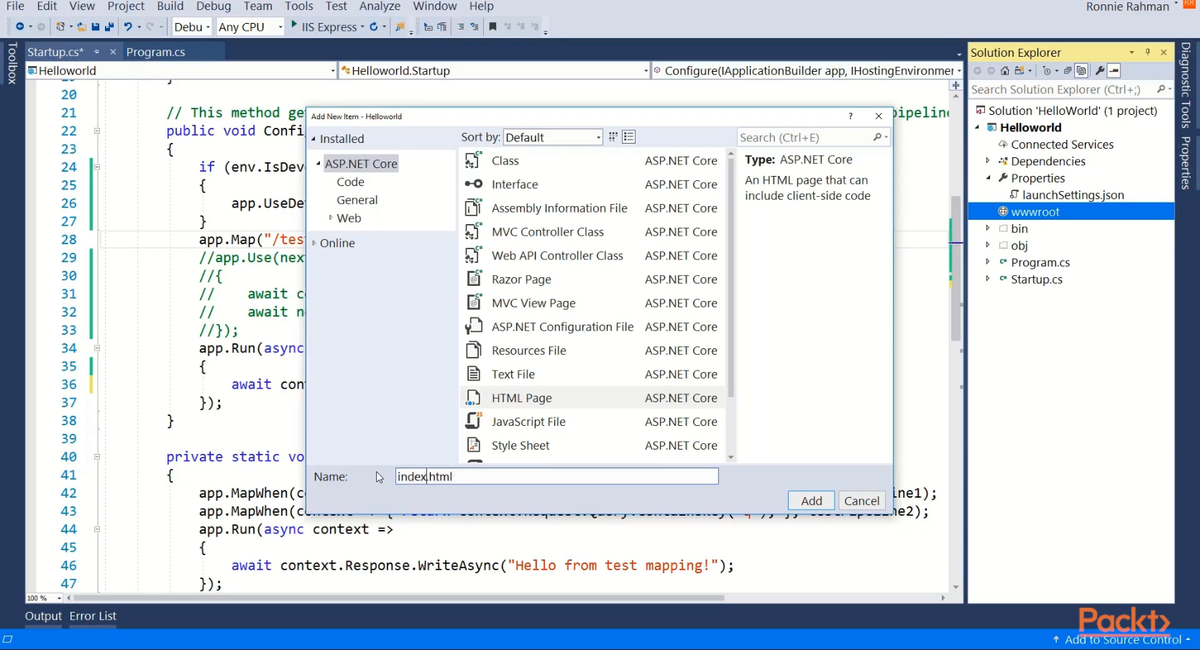Viewport: 1200px width, 650px height.
Task: Expand the Online templates node
Action: pos(314,243)
